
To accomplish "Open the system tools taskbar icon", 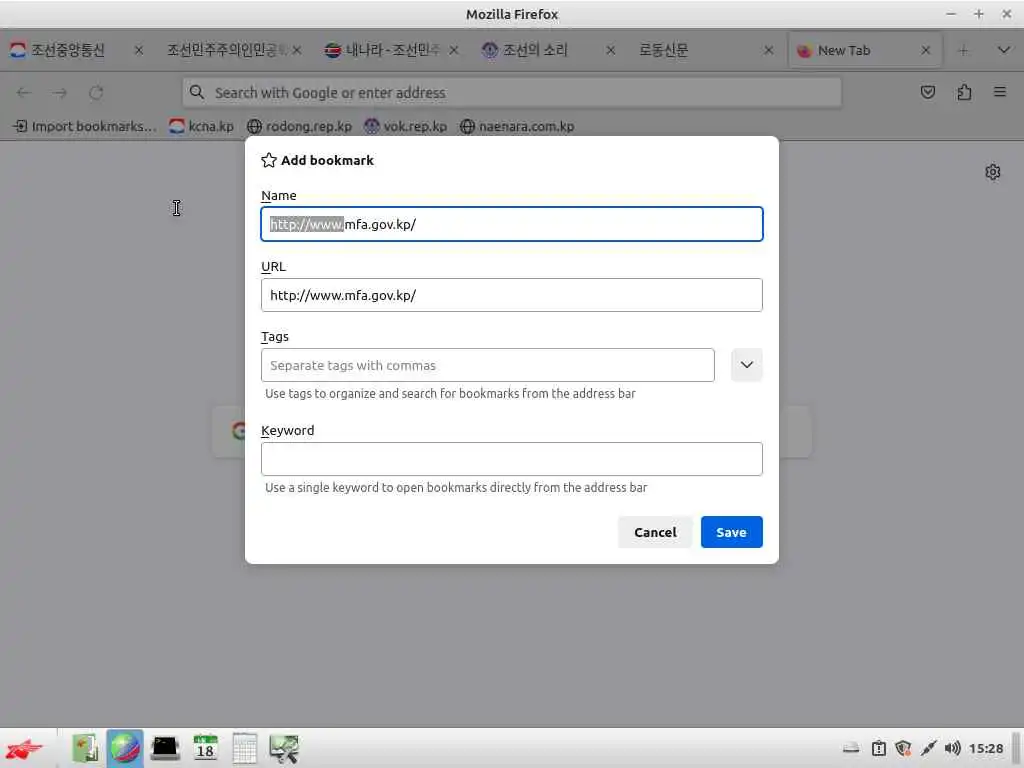I will pos(284,748).
